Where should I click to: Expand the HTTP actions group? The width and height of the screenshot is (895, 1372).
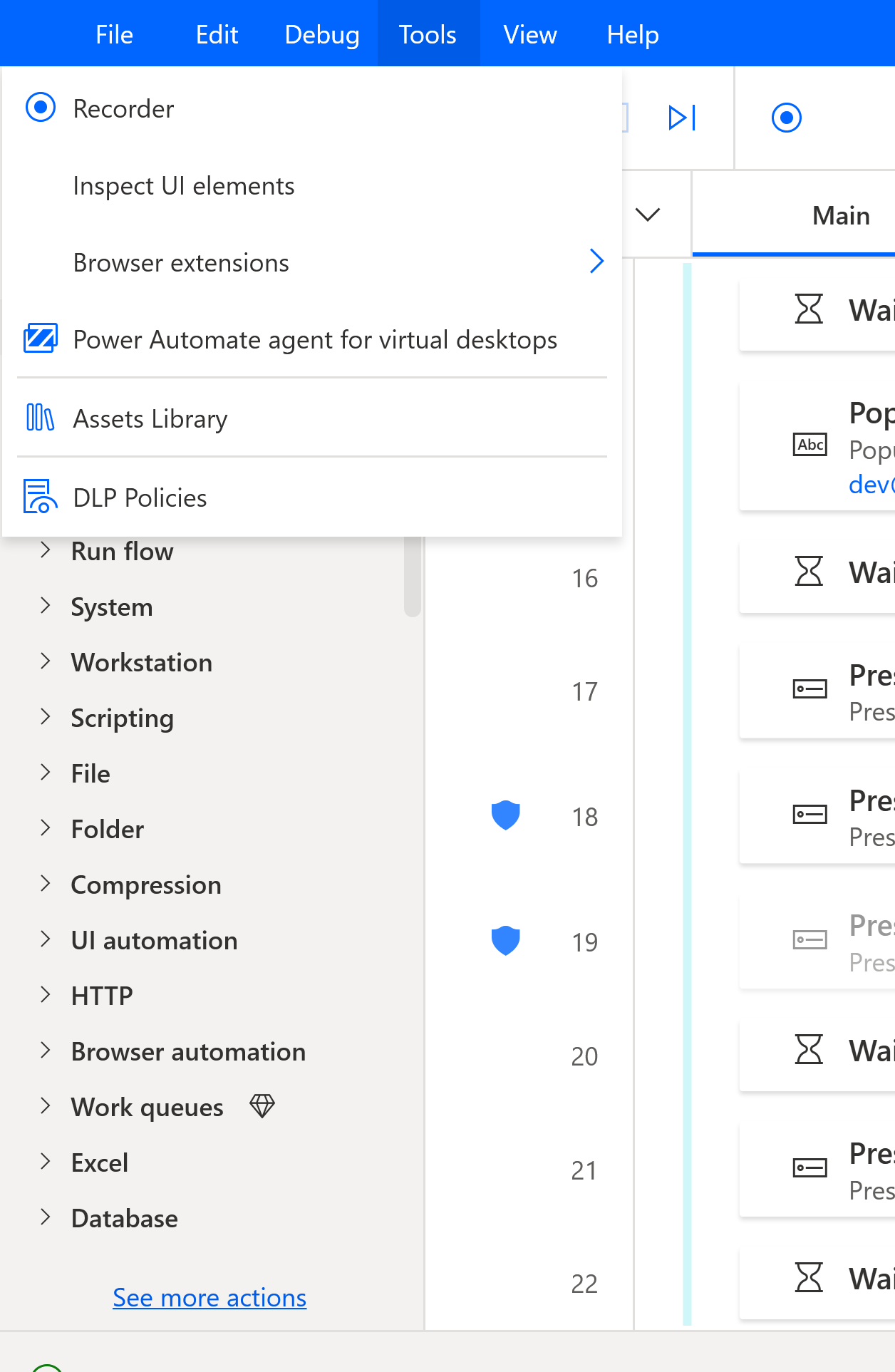coord(46,995)
